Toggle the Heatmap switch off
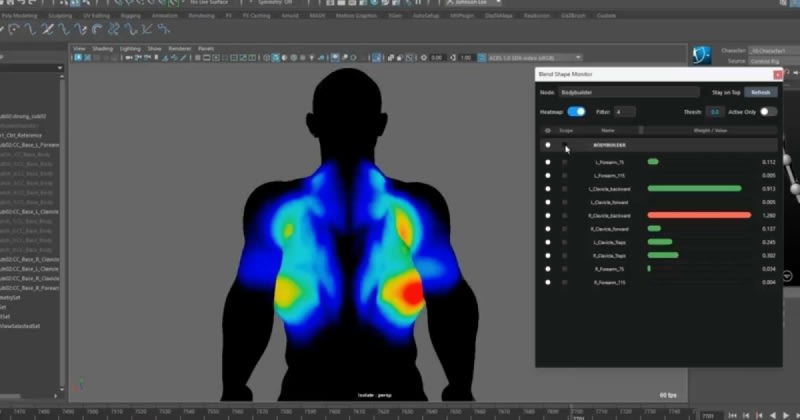Image resolution: width=800 pixels, height=420 pixels. (x=576, y=111)
